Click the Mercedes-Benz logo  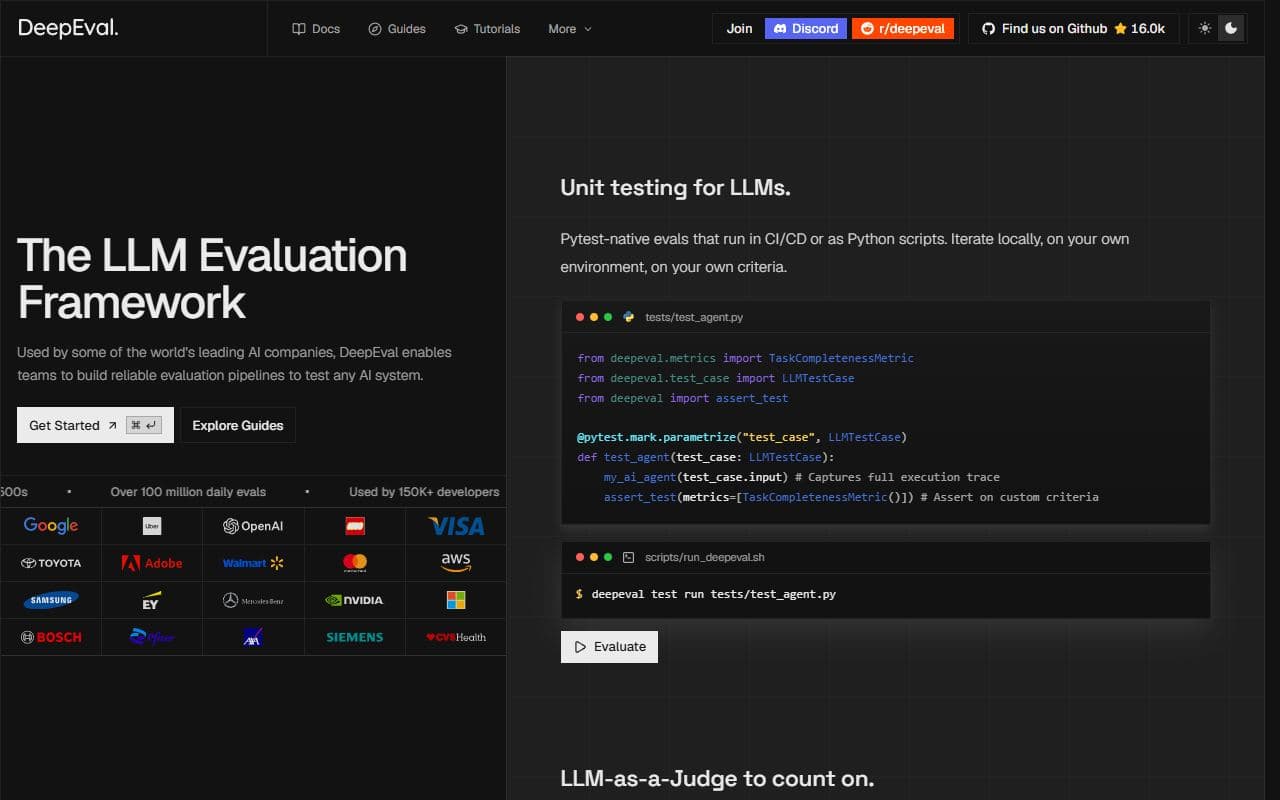(253, 600)
